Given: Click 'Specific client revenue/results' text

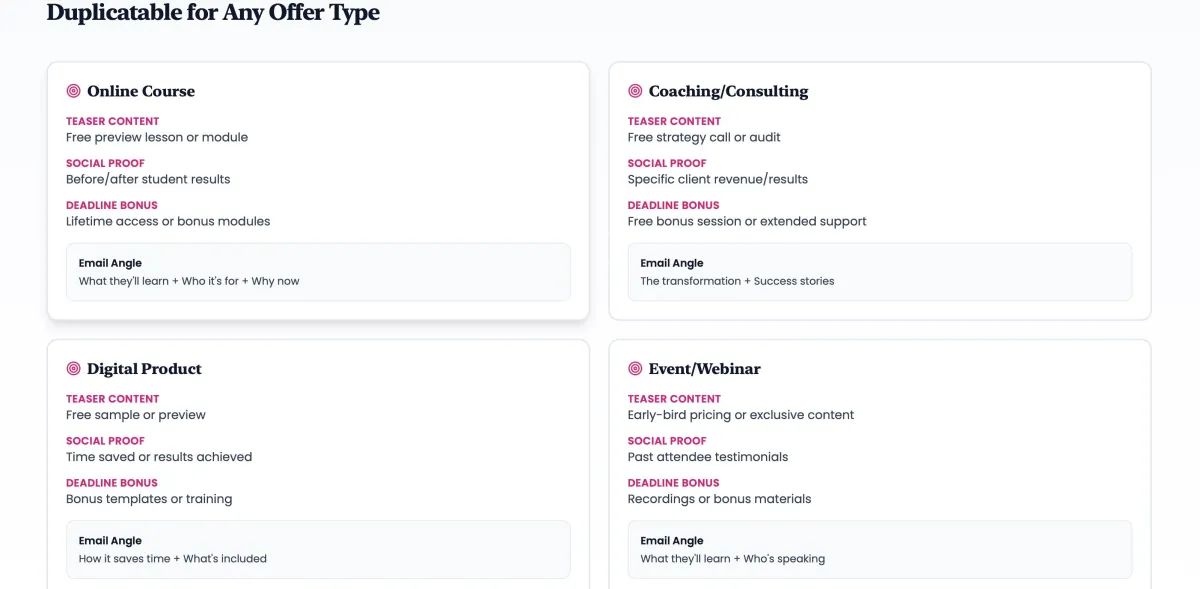Looking at the screenshot, I should pos(717,179).
